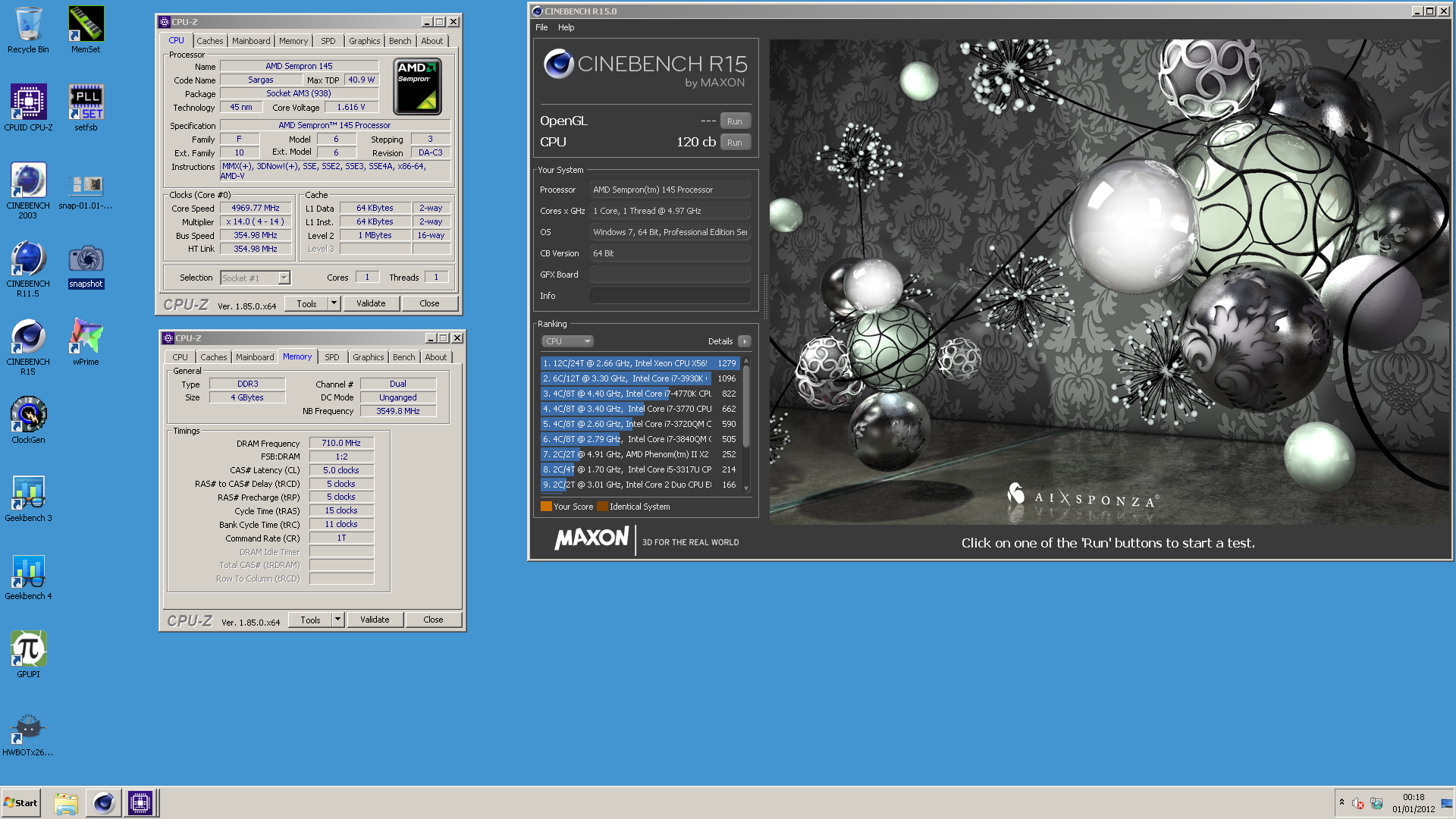Open Bench tab in bottom CPU-Z window
The image size is (1456, 819).
tap(404, 357)
